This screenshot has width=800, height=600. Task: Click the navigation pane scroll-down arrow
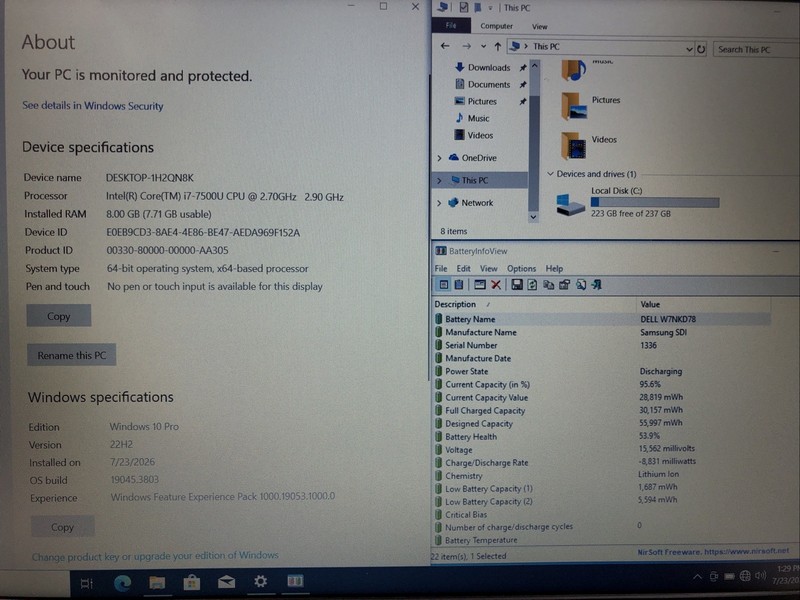tap(533, 217)
